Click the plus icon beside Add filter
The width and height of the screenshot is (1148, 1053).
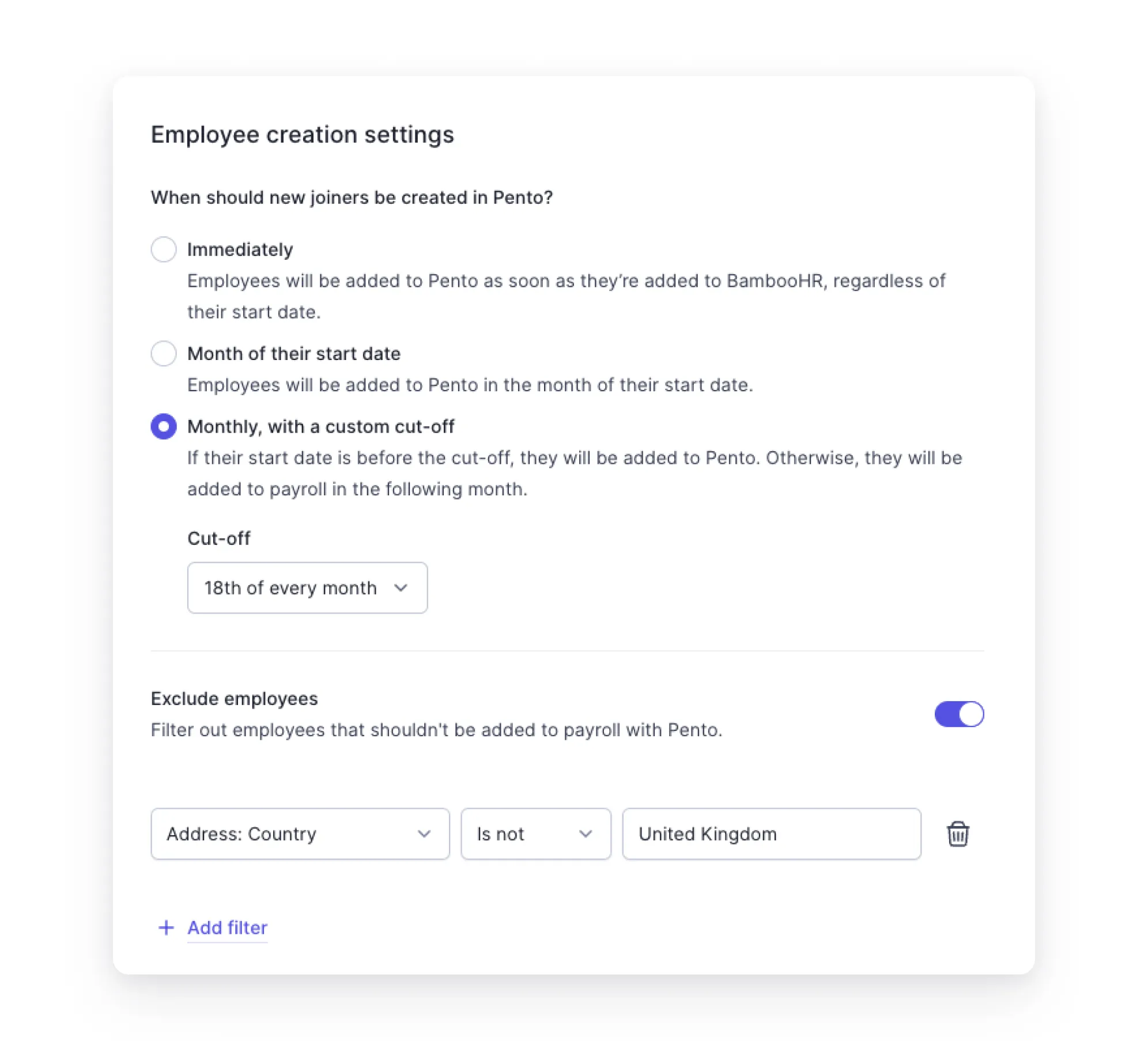[166, 927]
